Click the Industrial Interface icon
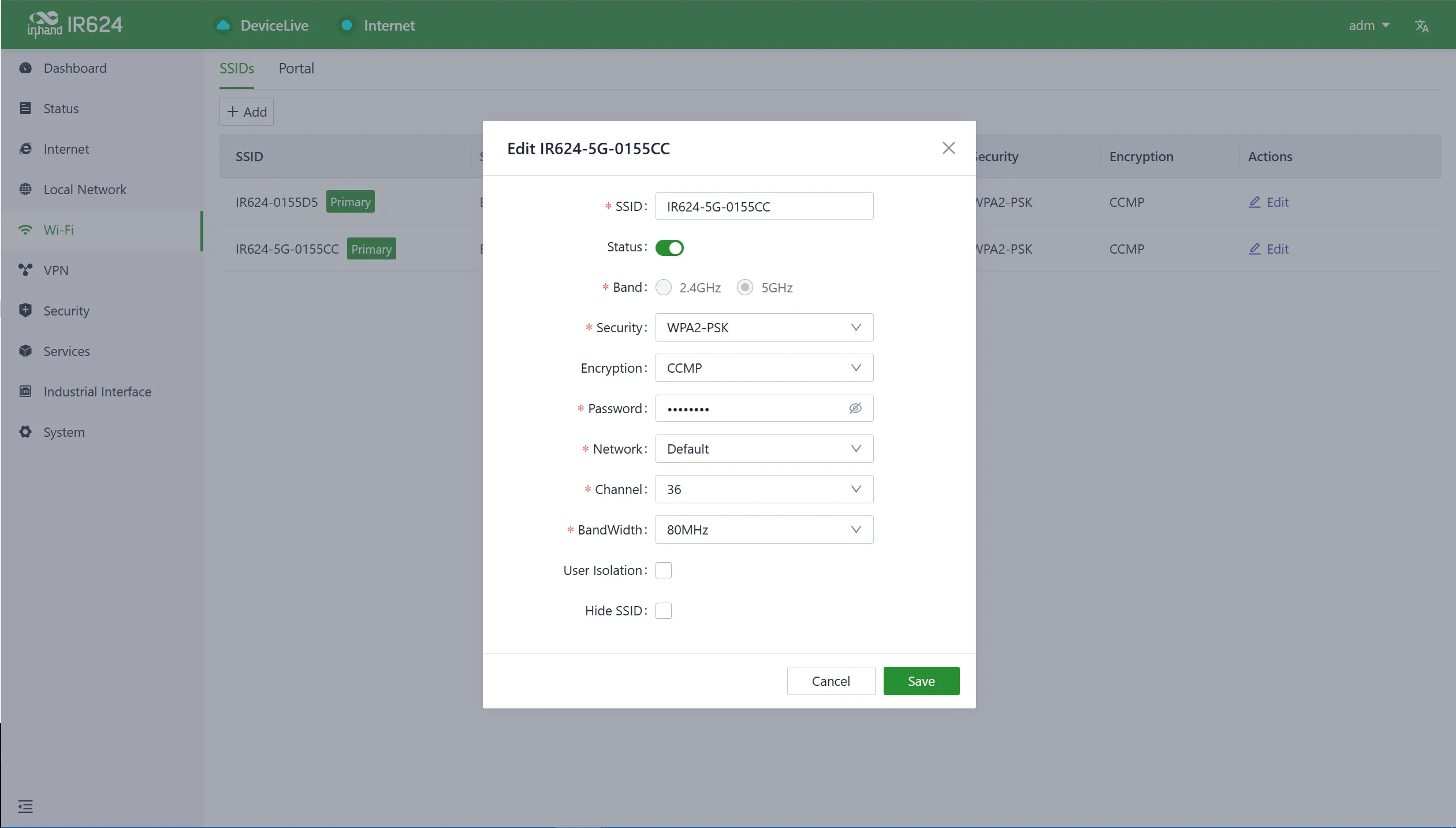1456x828 pixels. pos(25,392)
